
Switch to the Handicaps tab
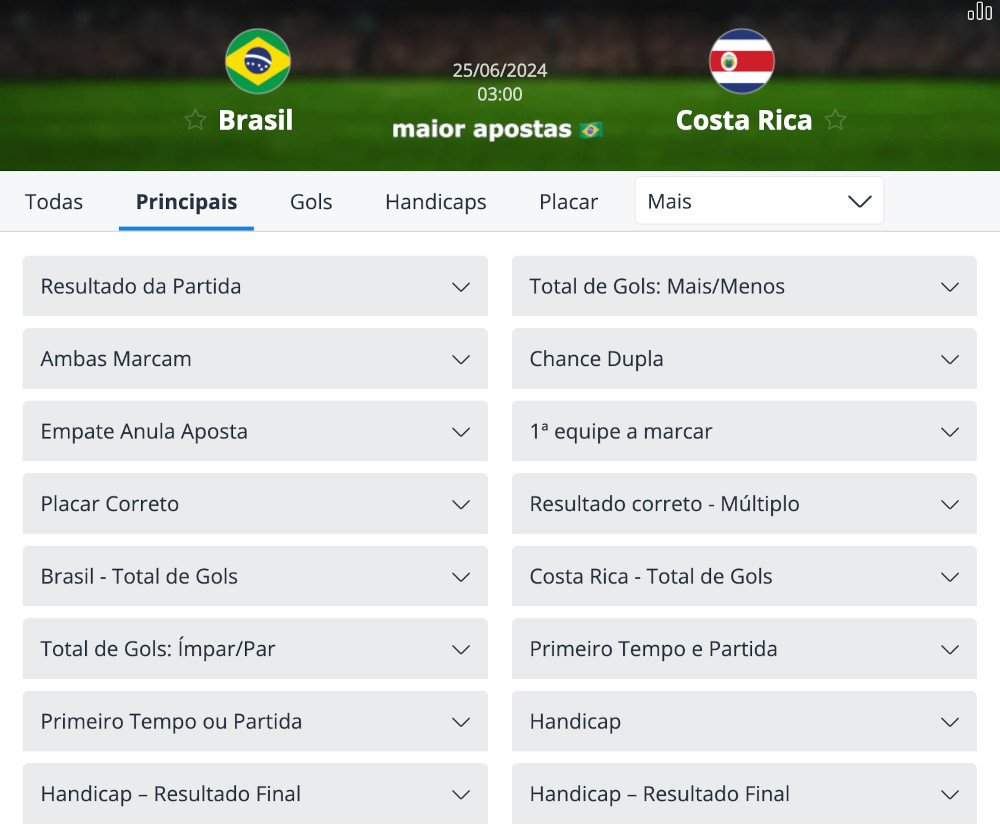point(435,201)
